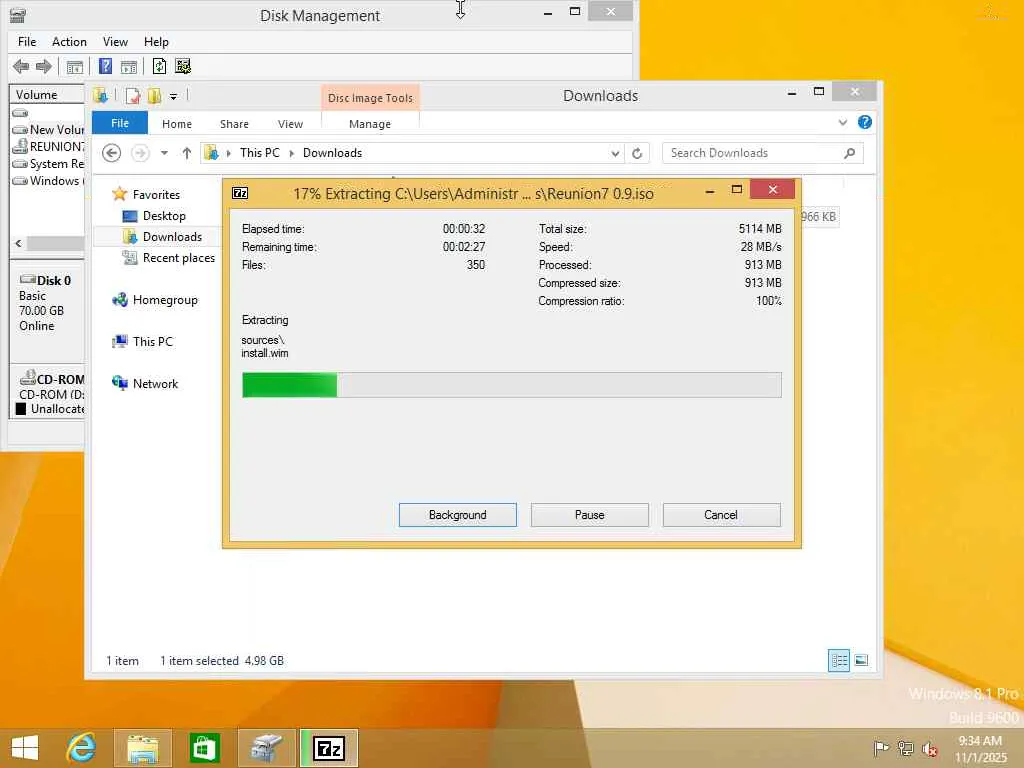Open the View menu in Disk Management

pos(115,42)
